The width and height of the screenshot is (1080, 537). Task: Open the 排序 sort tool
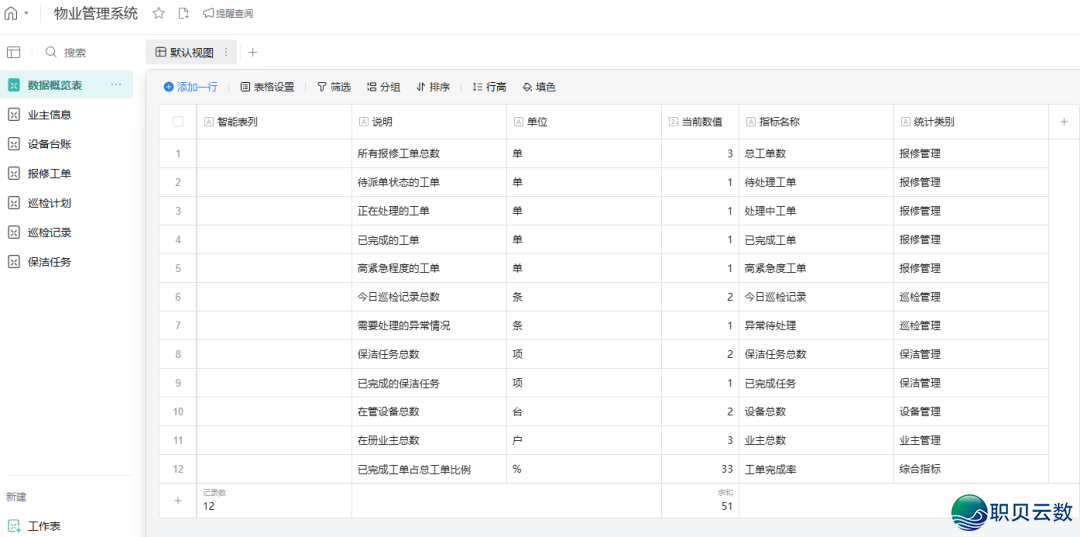(x=433, y=87)
